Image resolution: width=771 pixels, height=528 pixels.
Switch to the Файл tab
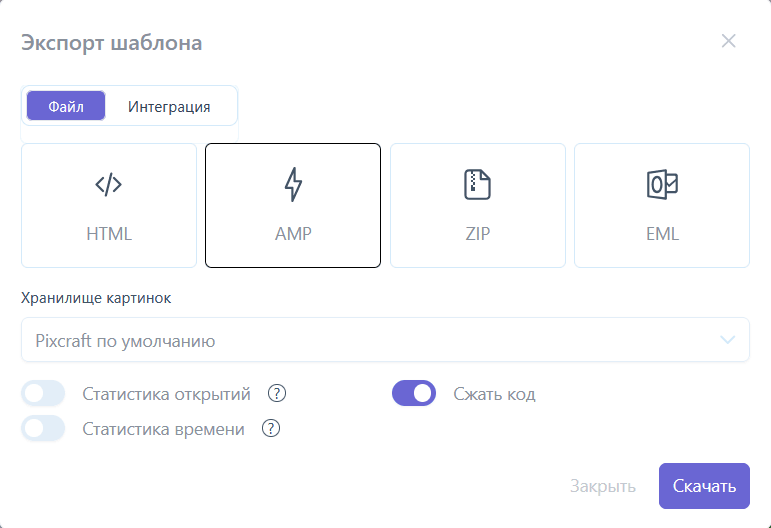[66, 106]
